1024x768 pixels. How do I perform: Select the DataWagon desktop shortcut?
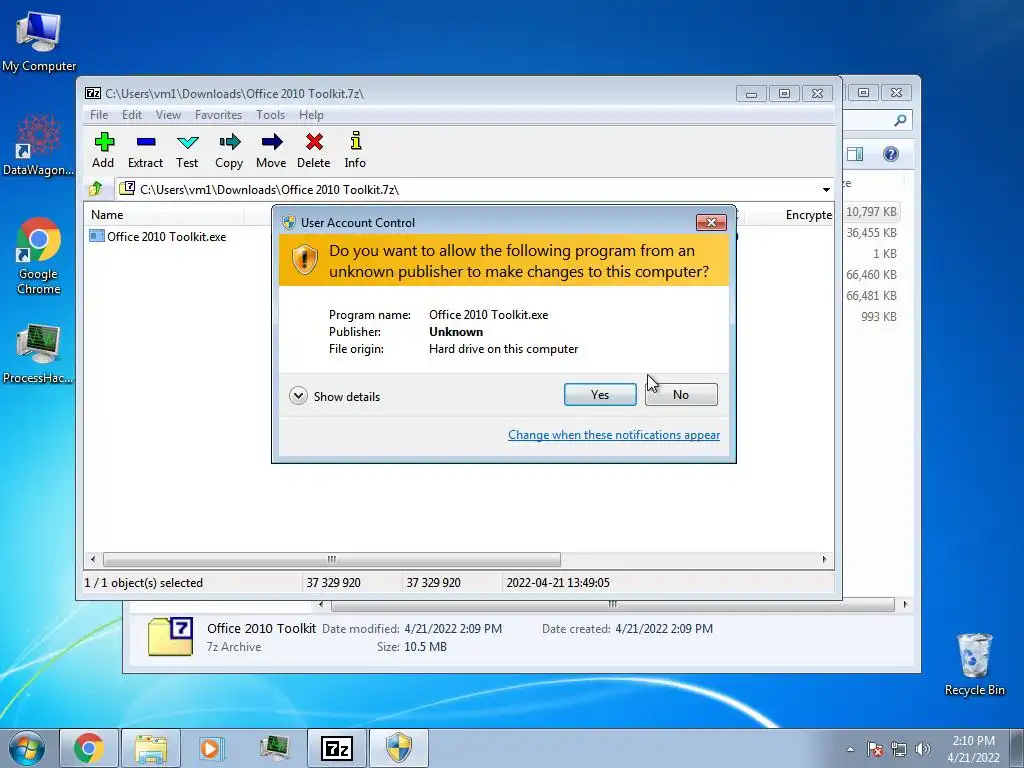(39, 144)
